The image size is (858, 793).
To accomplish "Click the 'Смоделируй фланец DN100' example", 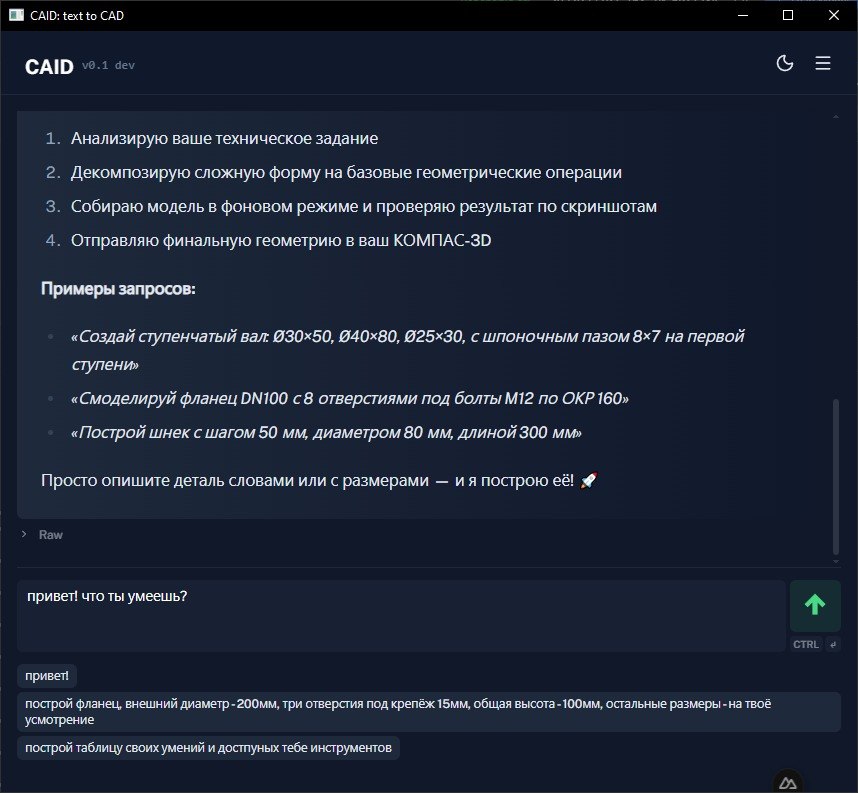I will [350, 398].
